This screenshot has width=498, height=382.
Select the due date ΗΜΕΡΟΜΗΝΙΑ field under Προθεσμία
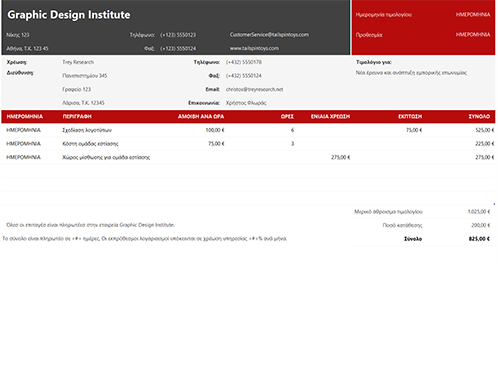[473, 35]
